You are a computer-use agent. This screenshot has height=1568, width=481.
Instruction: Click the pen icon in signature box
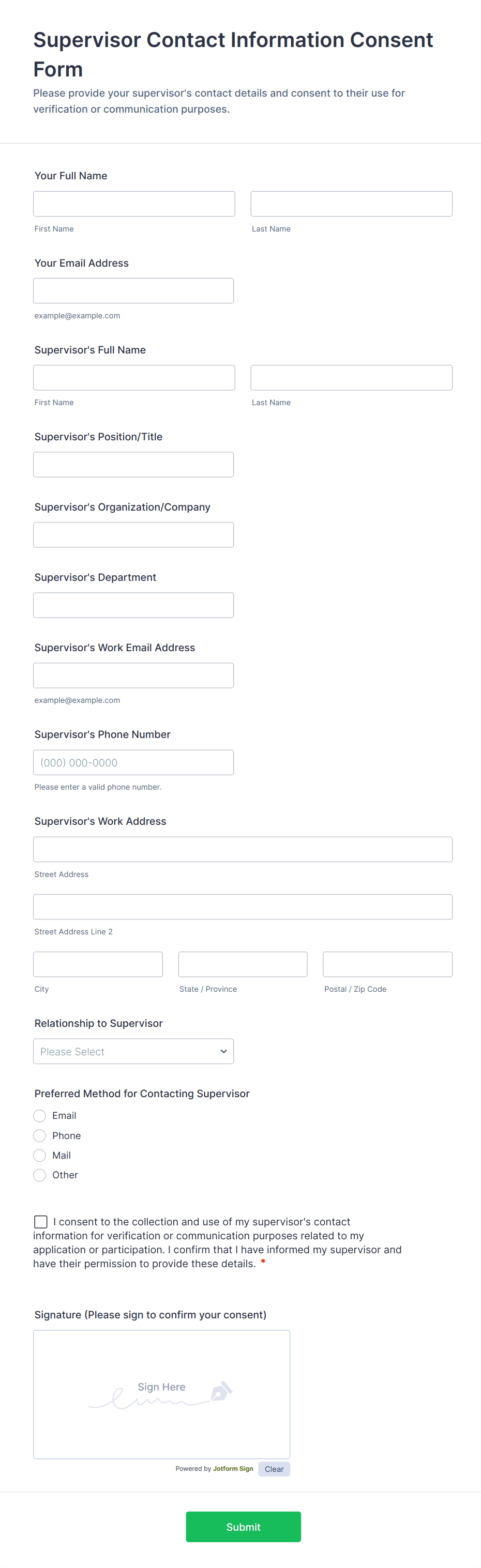[221, 1391]
